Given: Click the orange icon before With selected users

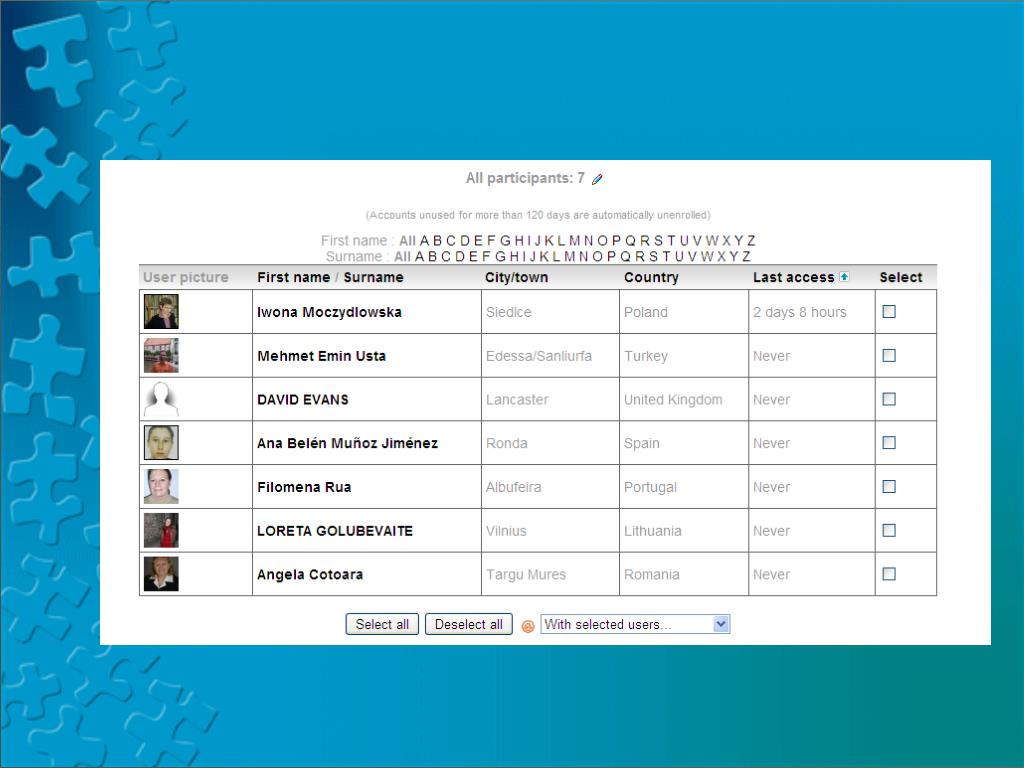Looking at the screenshot, I should click(528, 626).
